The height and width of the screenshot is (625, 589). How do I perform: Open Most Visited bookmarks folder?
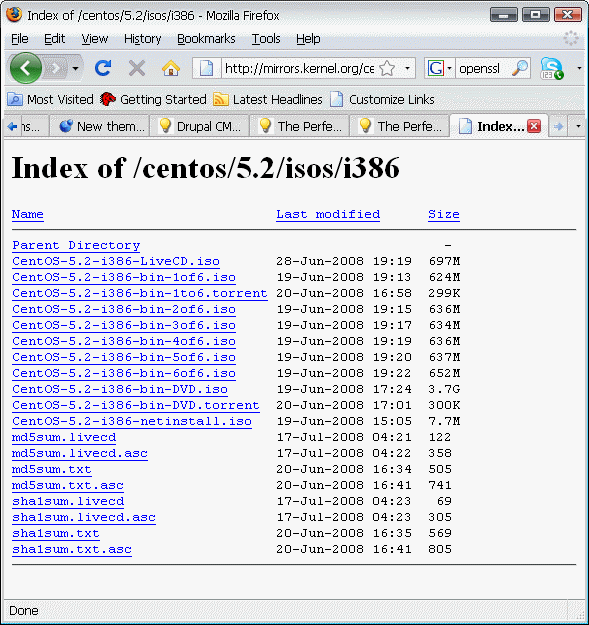50,99
